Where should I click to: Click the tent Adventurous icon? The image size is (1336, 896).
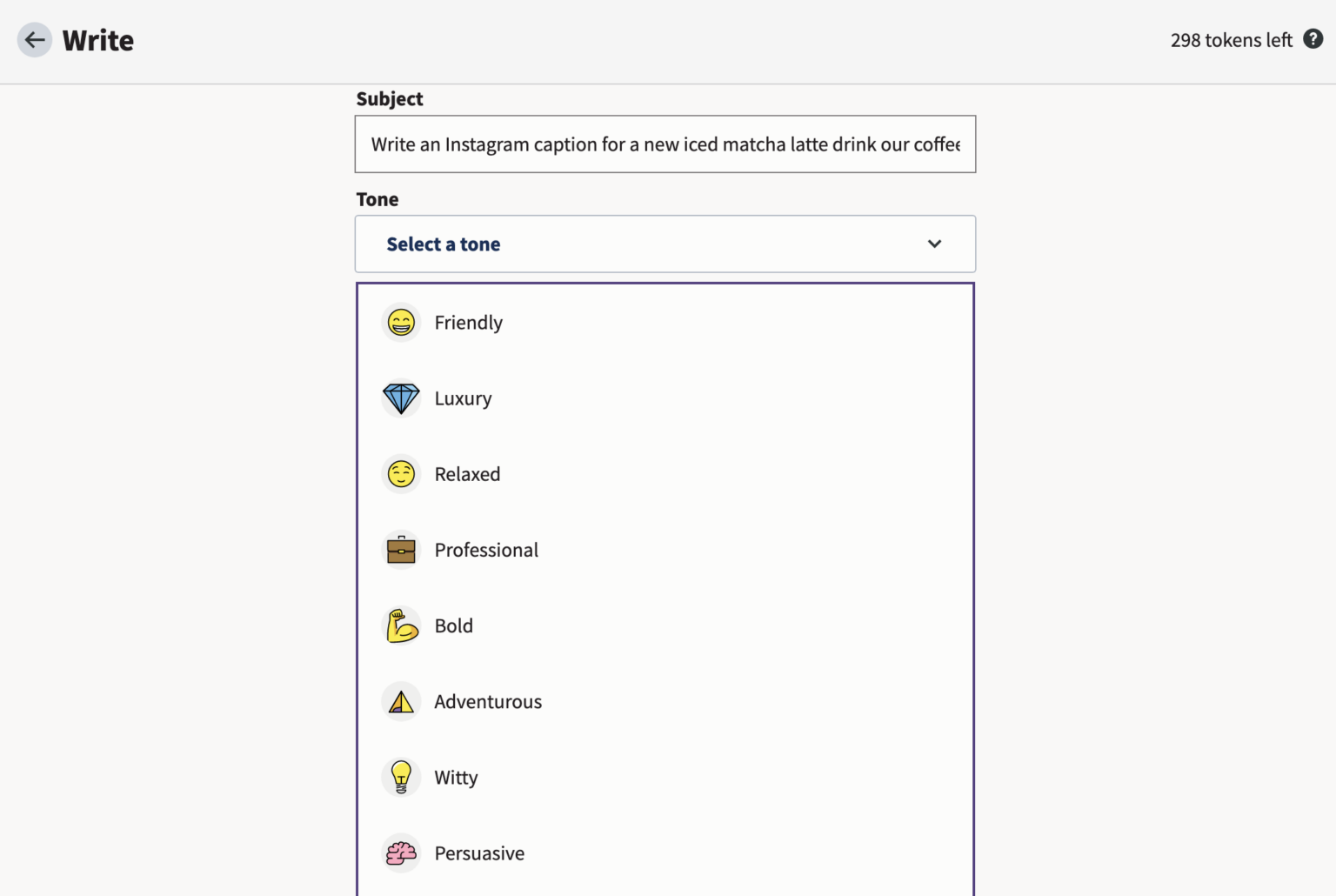pos(401,701)
